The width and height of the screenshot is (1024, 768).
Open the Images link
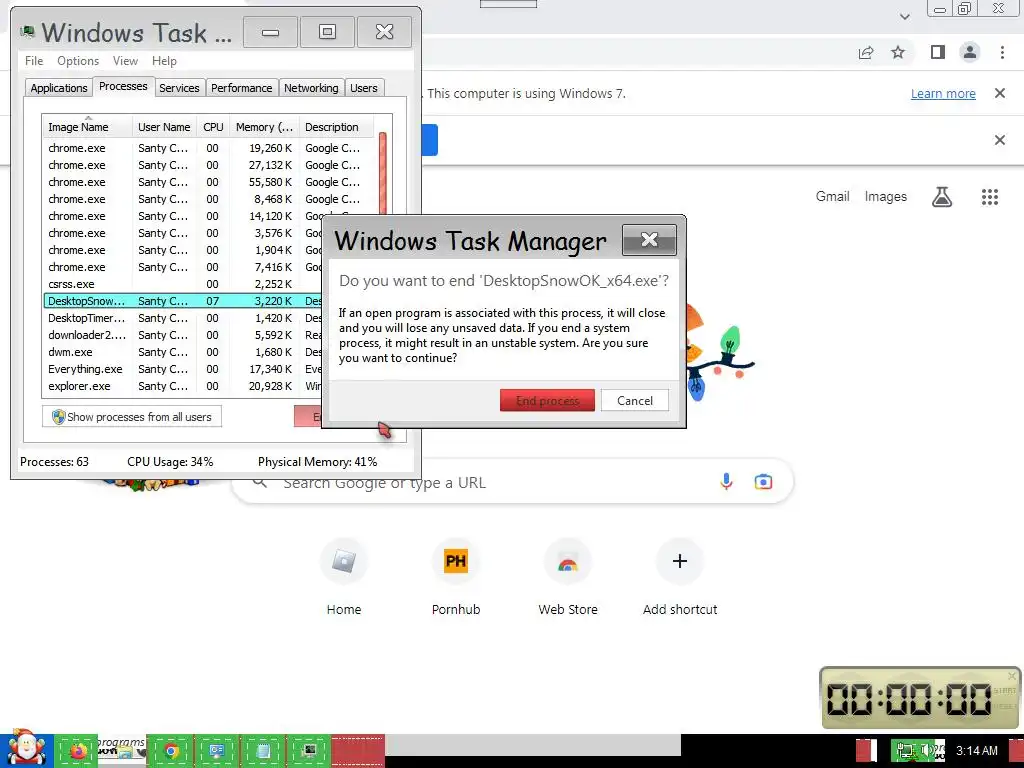tap(886, 197)
